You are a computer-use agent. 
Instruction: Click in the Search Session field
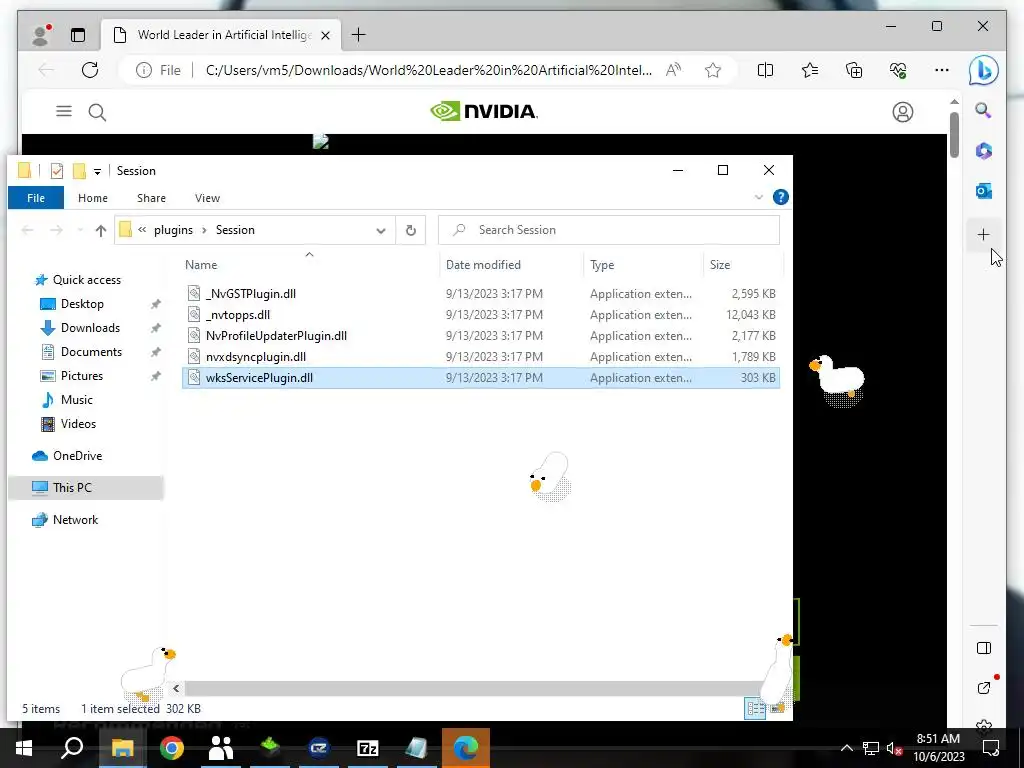tap(609, 230)
